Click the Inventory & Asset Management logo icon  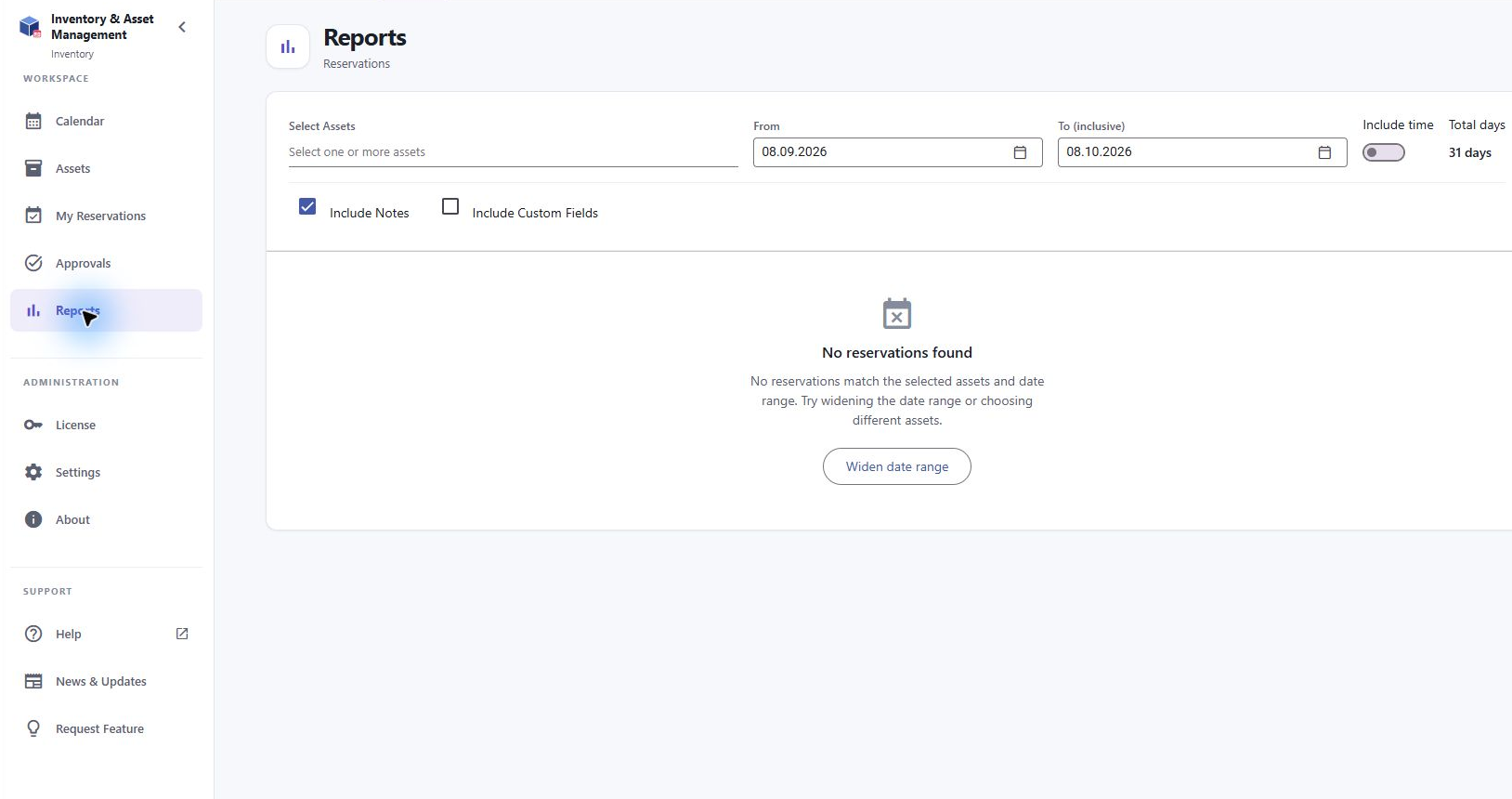click(x=31, y=27)
